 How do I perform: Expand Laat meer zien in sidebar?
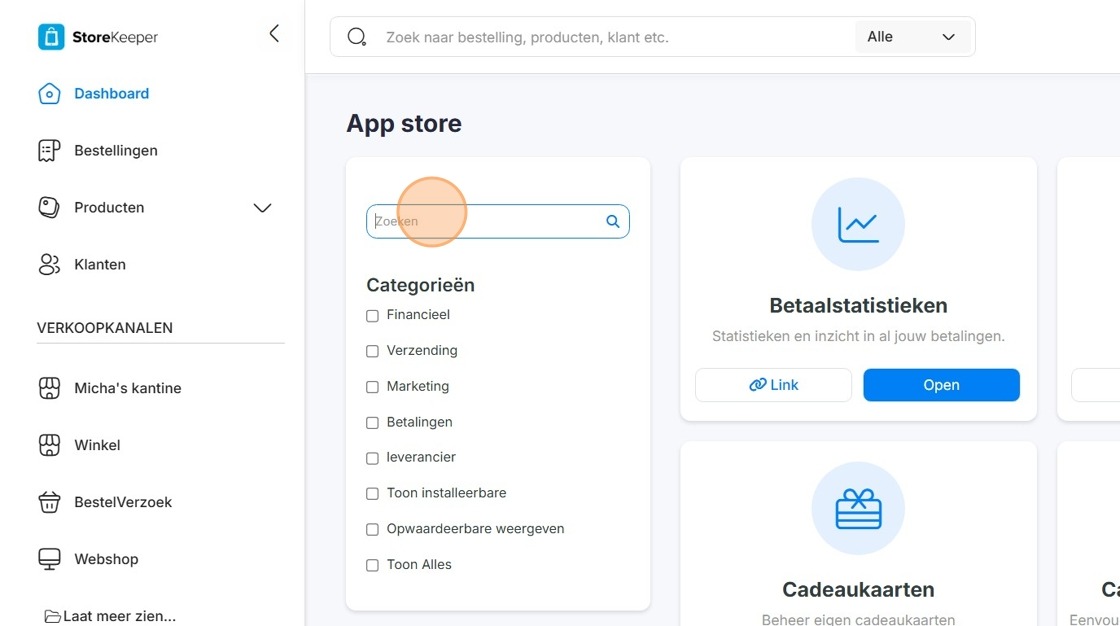(110, 616)
